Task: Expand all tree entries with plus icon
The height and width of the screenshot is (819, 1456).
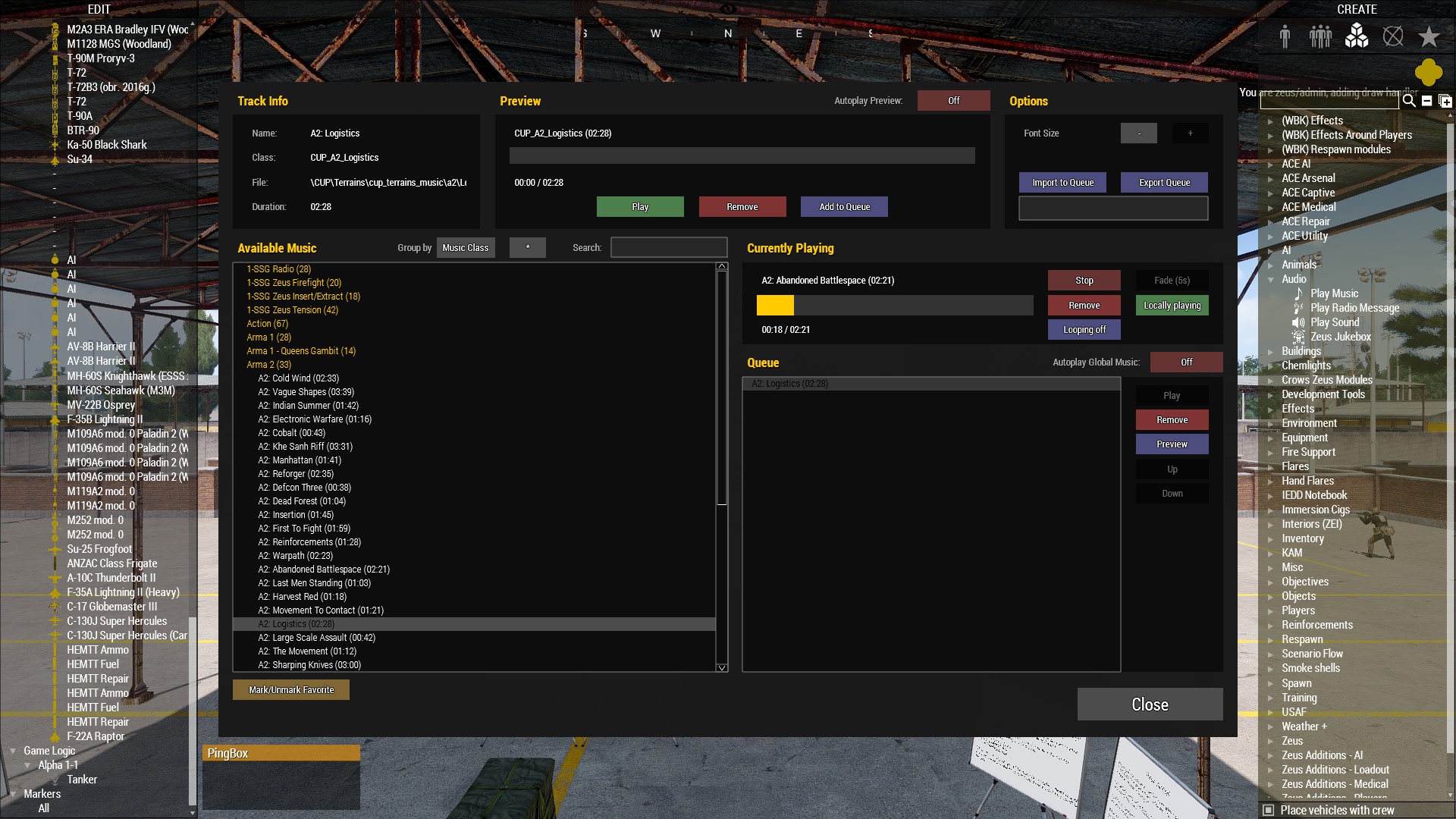Action: [x=1445, y=101]
